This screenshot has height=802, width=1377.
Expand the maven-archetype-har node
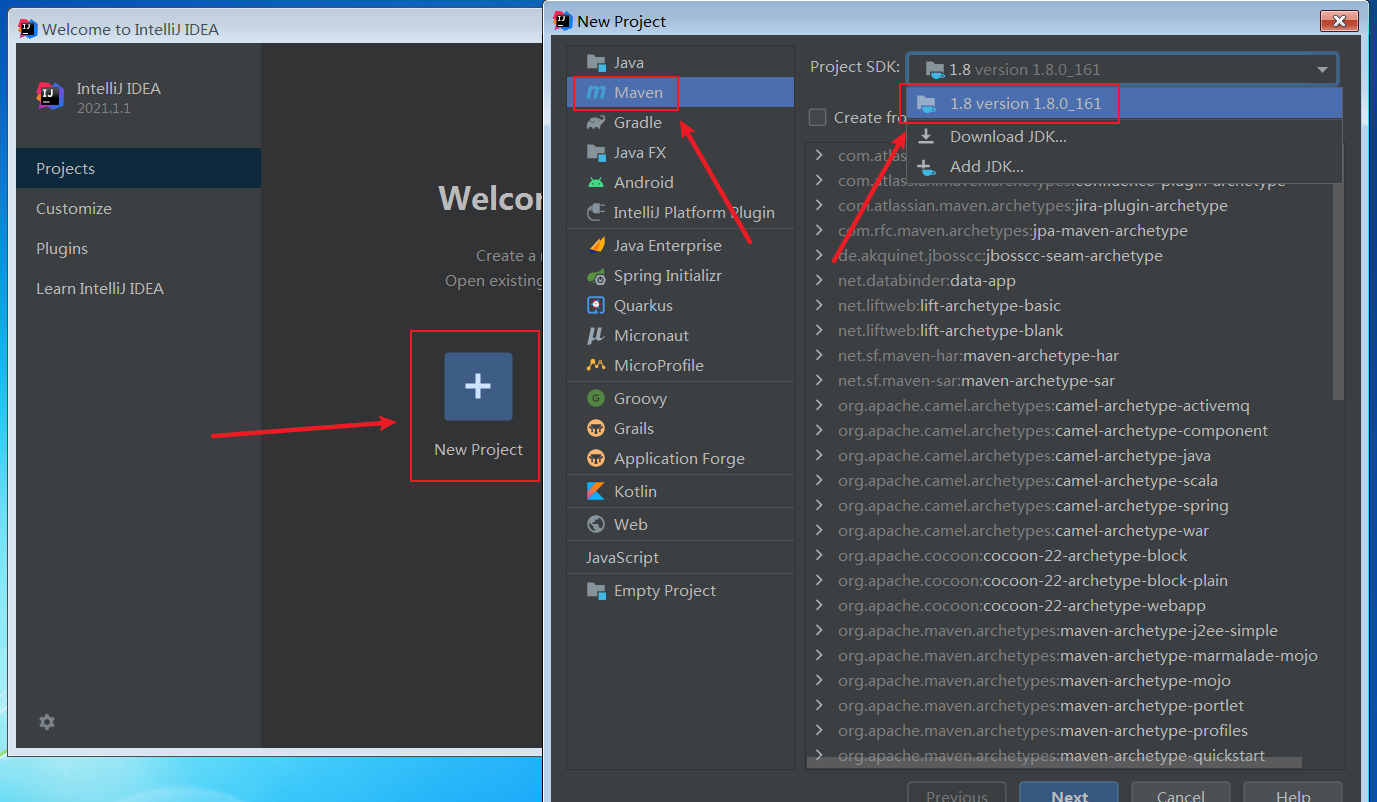point(819,355)
